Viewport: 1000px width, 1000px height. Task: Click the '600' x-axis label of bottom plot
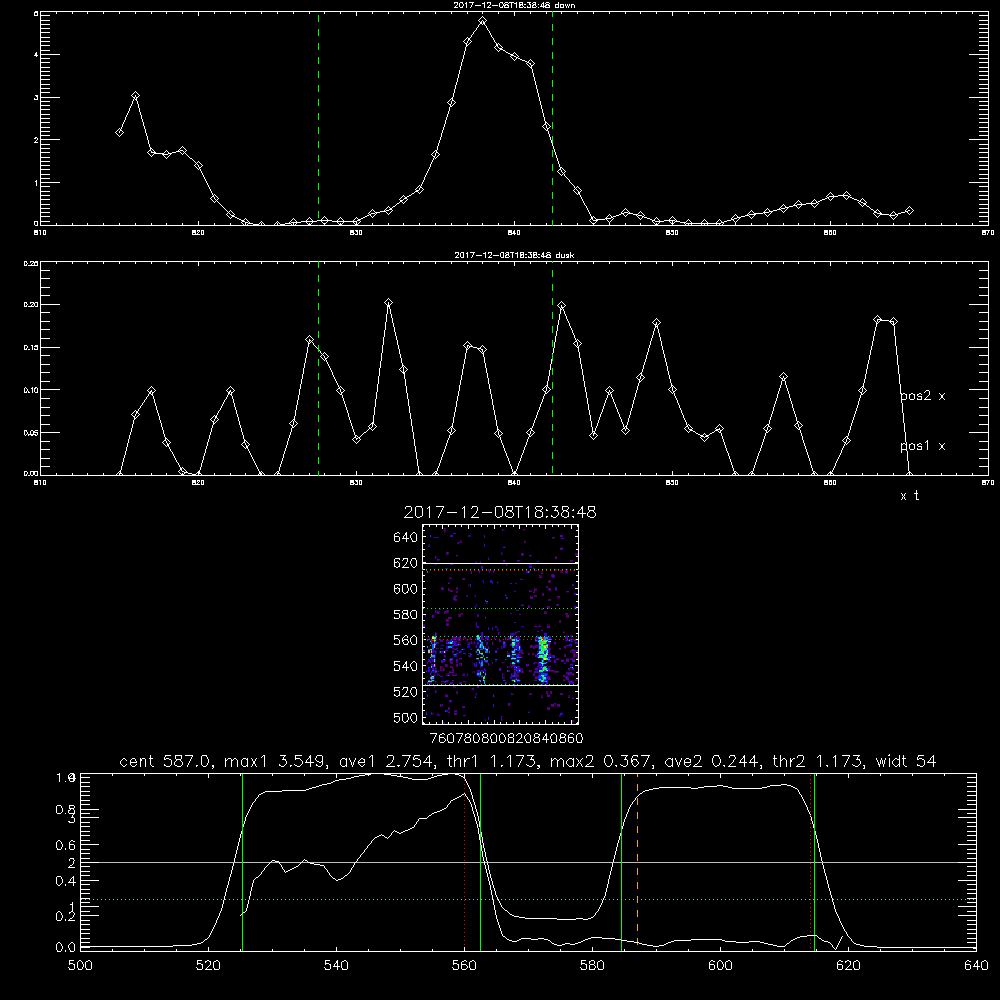click(x=720, y=966)
